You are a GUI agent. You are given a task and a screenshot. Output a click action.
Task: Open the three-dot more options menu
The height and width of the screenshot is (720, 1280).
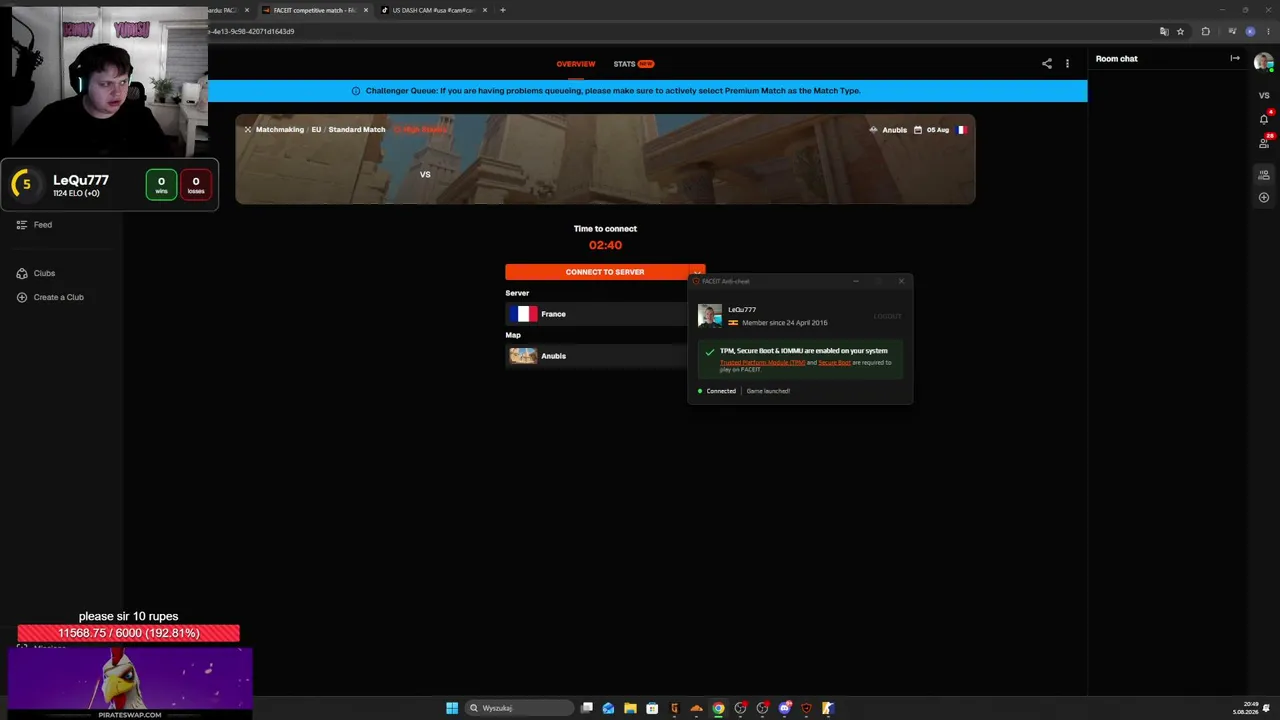coord(1067,64)
